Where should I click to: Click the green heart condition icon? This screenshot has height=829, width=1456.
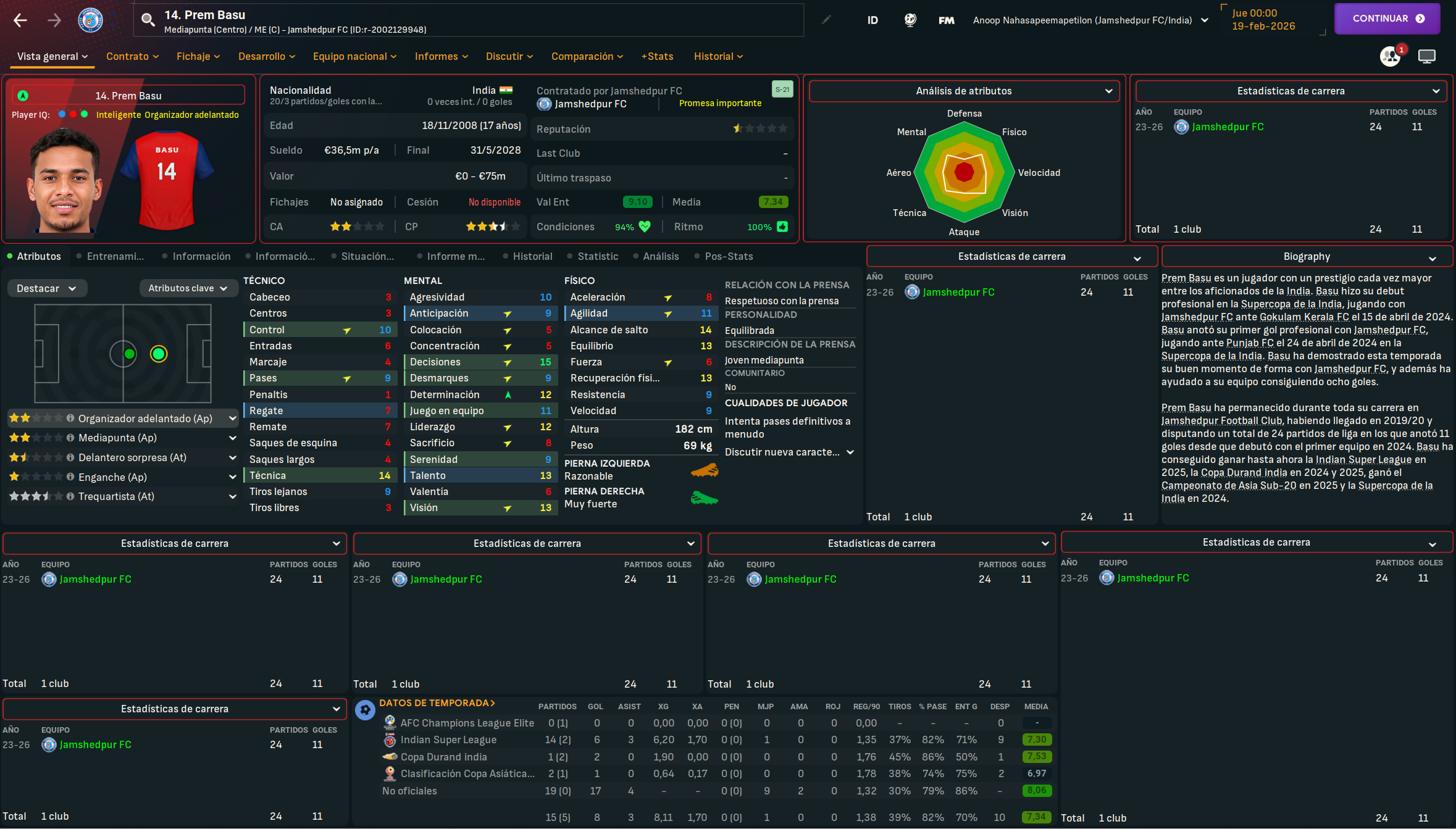645,227
